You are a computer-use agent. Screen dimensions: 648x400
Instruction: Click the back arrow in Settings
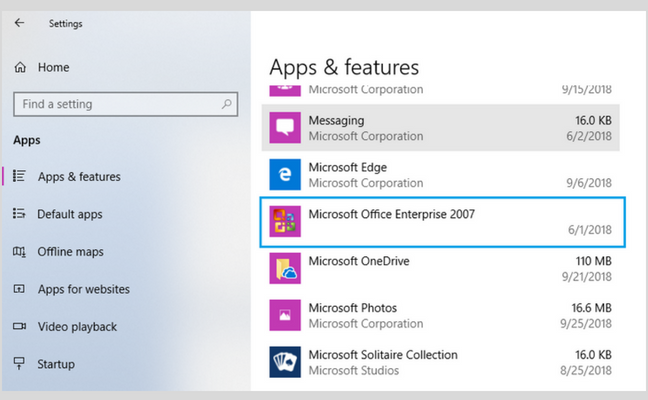pyautogui.click(x=19, y=23)
